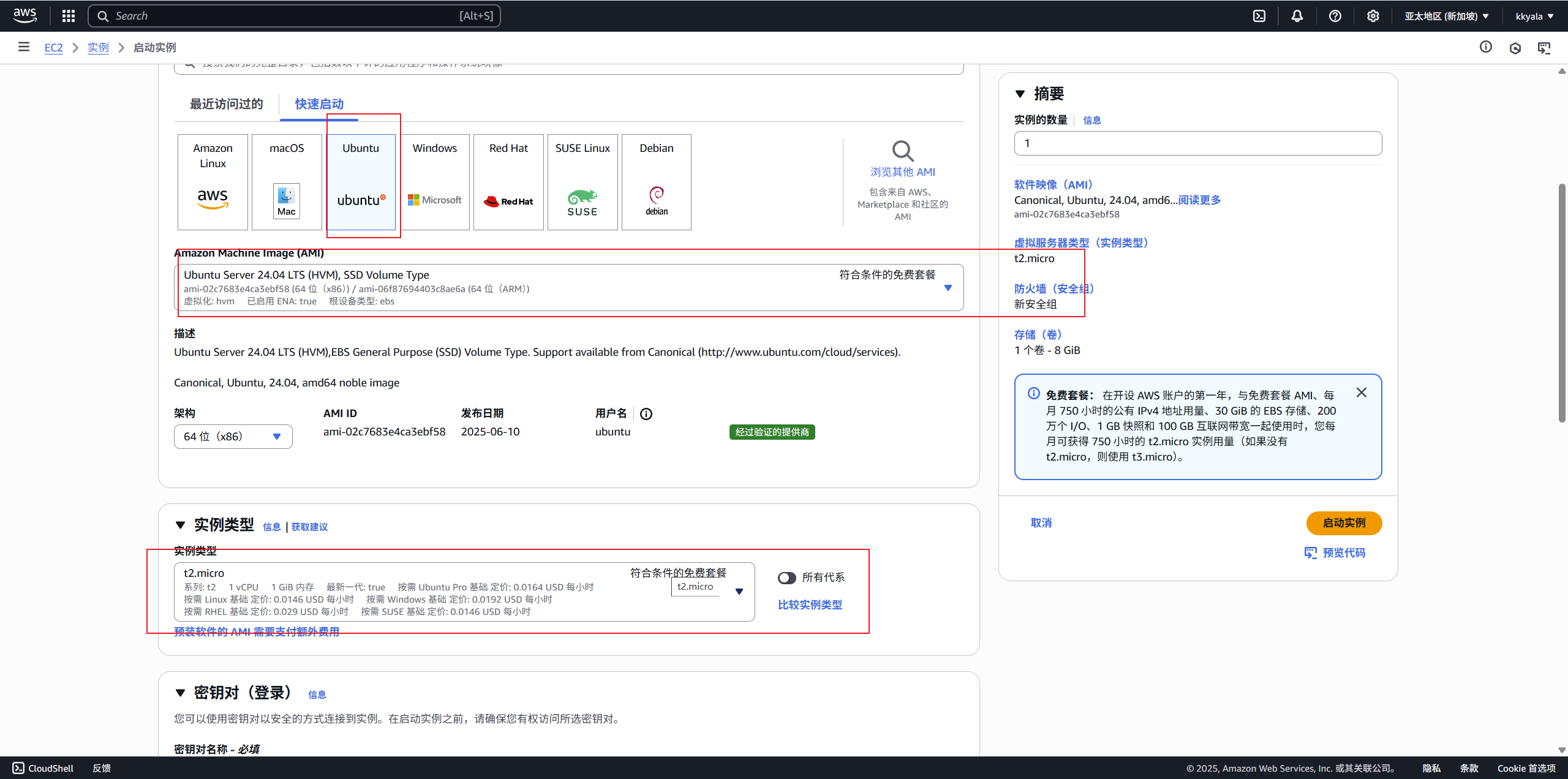Click the 经过验证的提供商 badge
Screen dimensions: 1568x779
pos(772,432)
